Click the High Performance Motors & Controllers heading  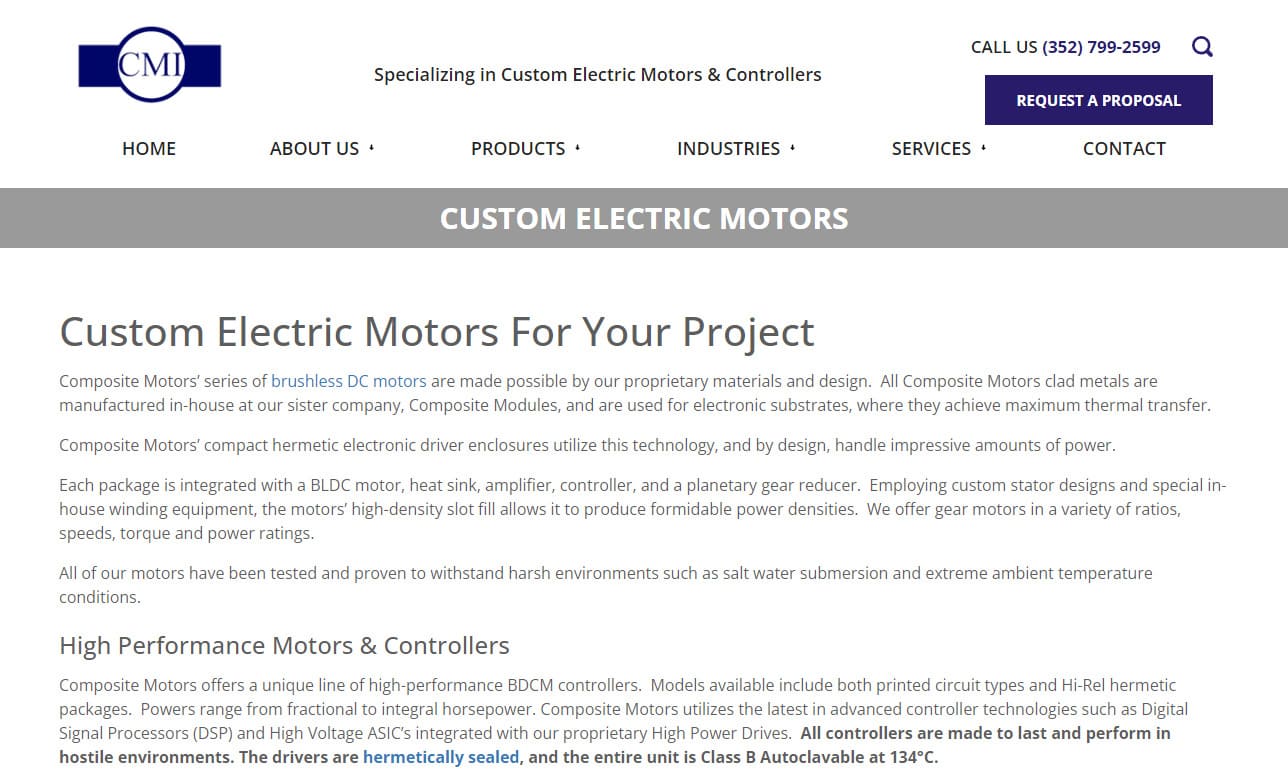click(284, 645)
